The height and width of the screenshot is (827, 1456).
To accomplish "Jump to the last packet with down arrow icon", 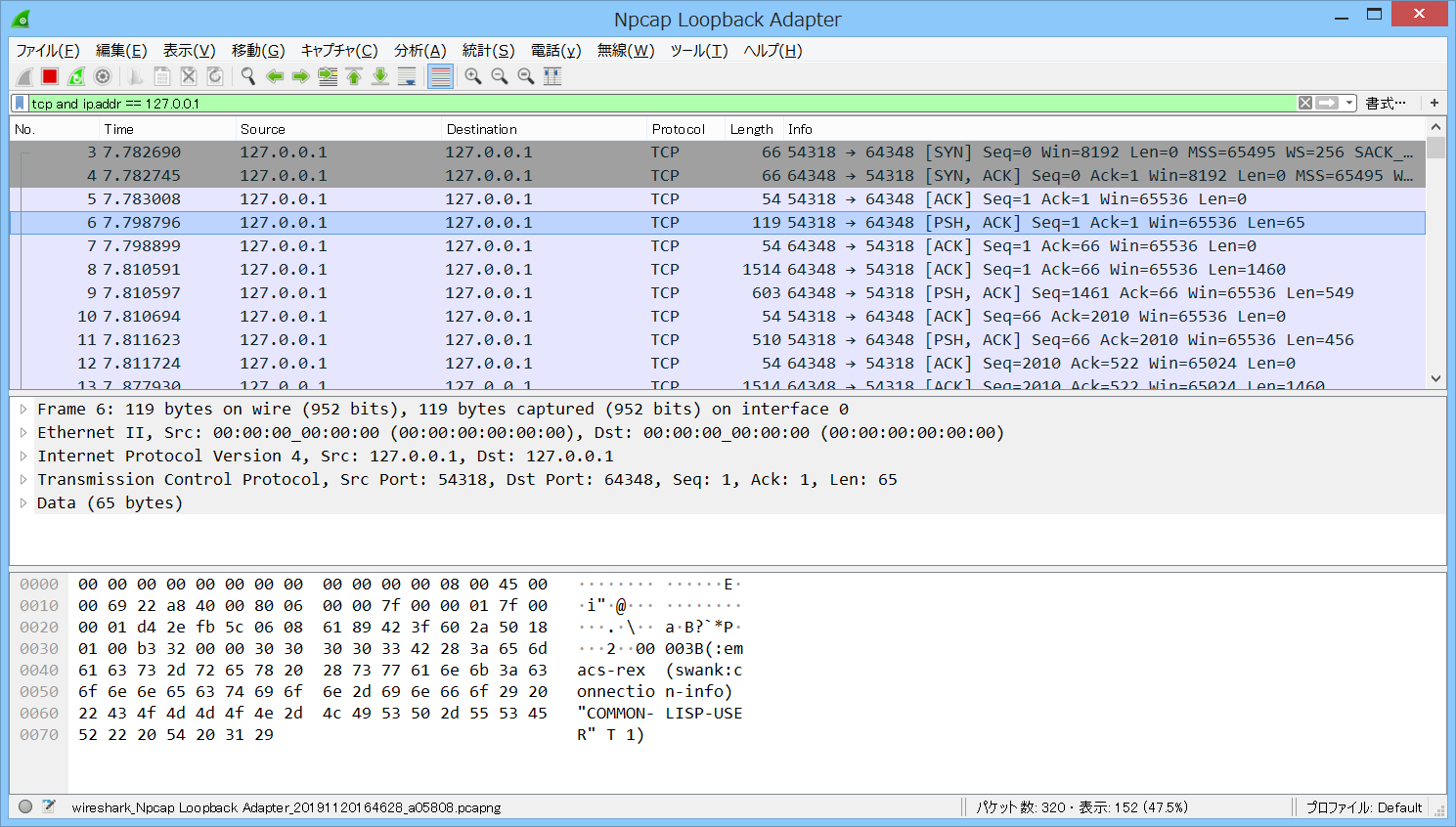I will click(379, 76).
